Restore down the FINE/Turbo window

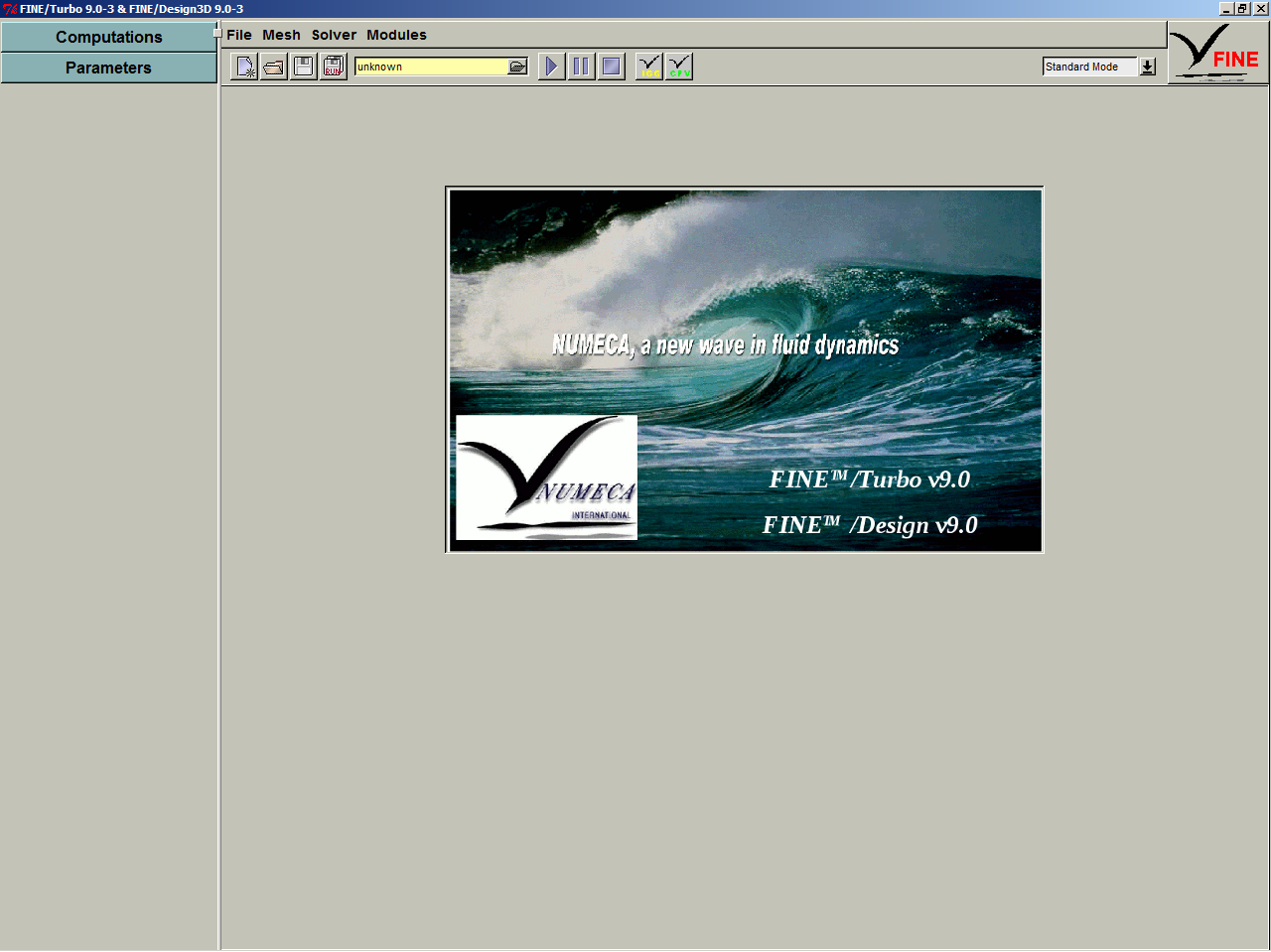pos(1242,9)
